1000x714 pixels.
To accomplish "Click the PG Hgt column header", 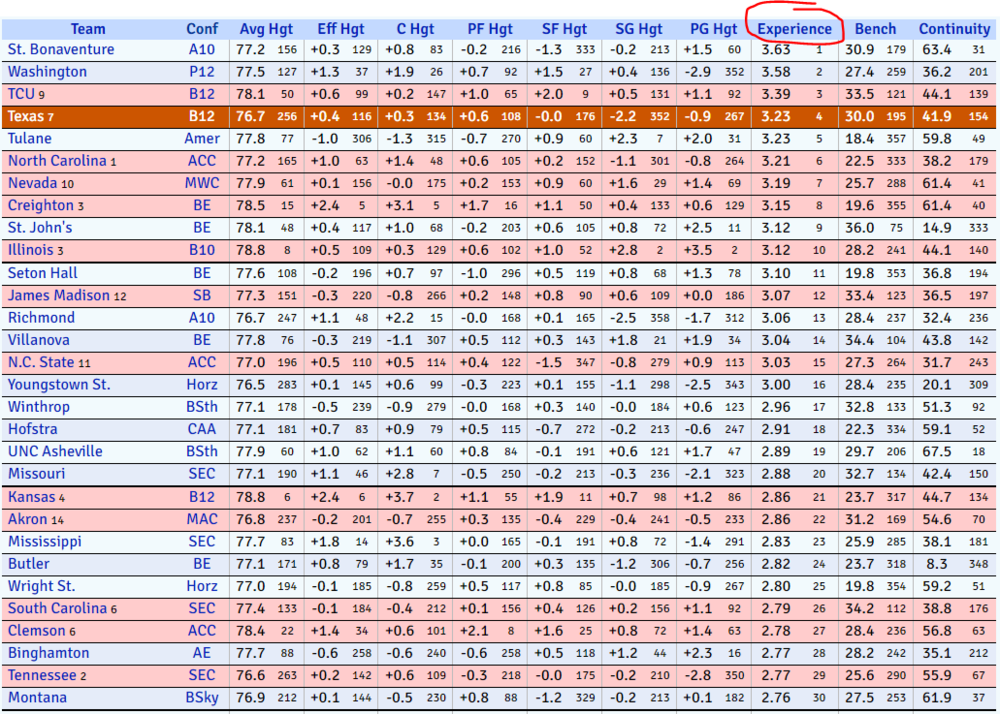I will (714, 29).
